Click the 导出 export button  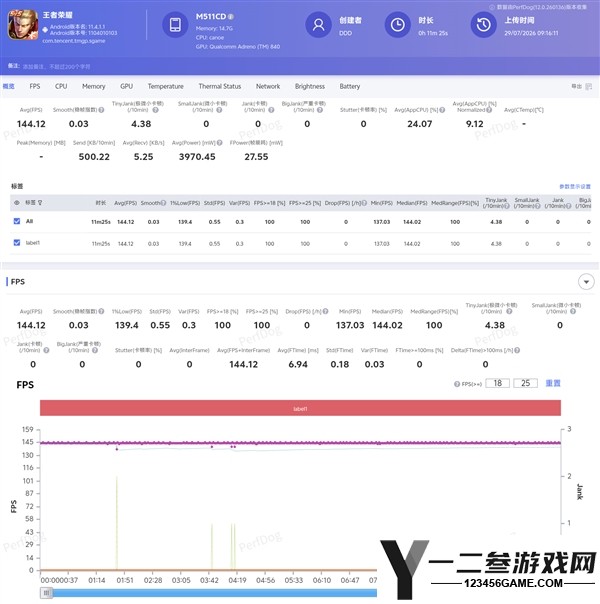(577, 87)
